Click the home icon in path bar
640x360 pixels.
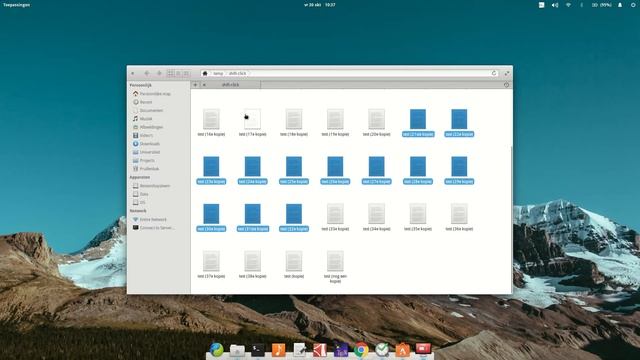pos(205,73)
